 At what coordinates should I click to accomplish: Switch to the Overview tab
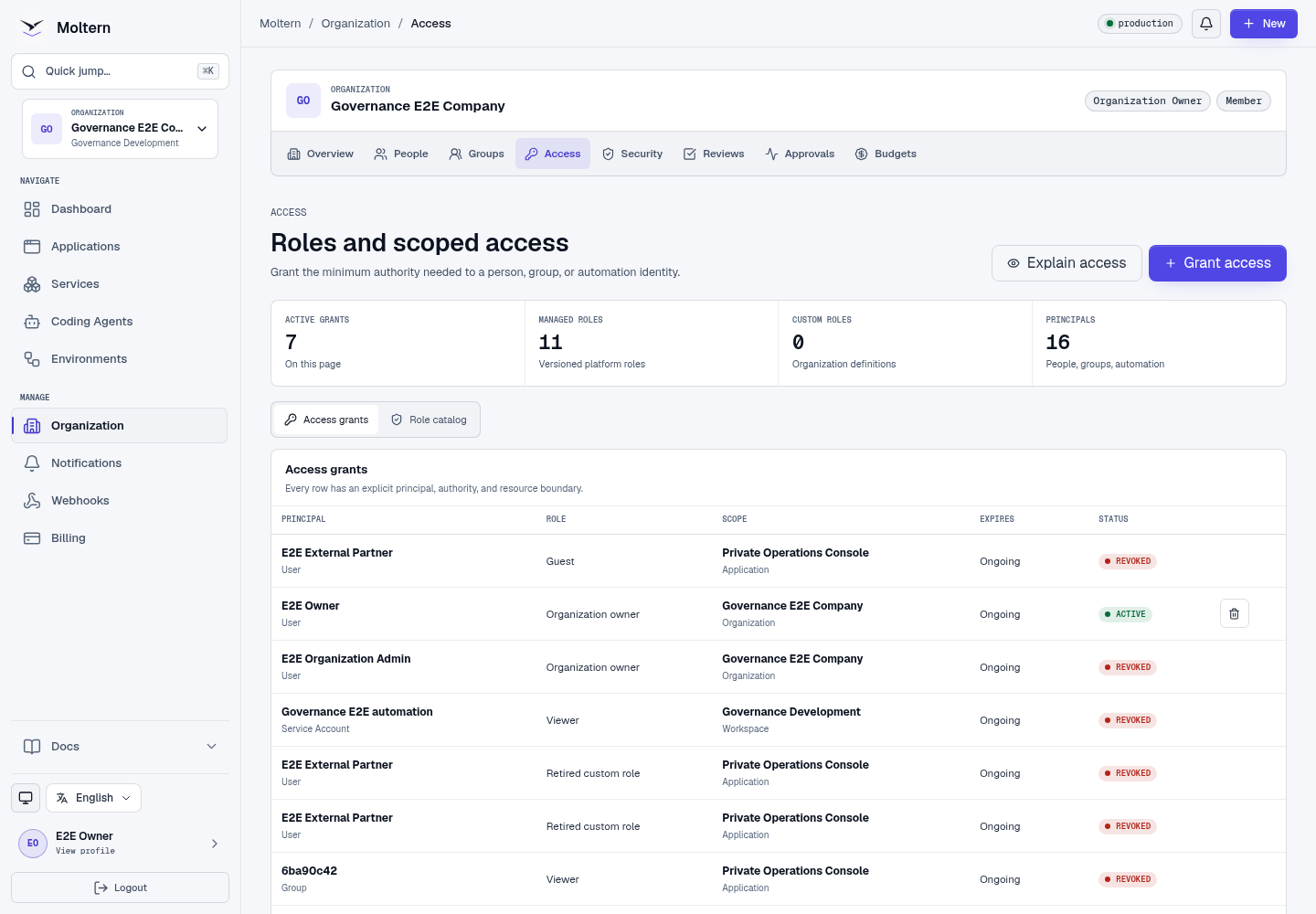coord(320,154)
